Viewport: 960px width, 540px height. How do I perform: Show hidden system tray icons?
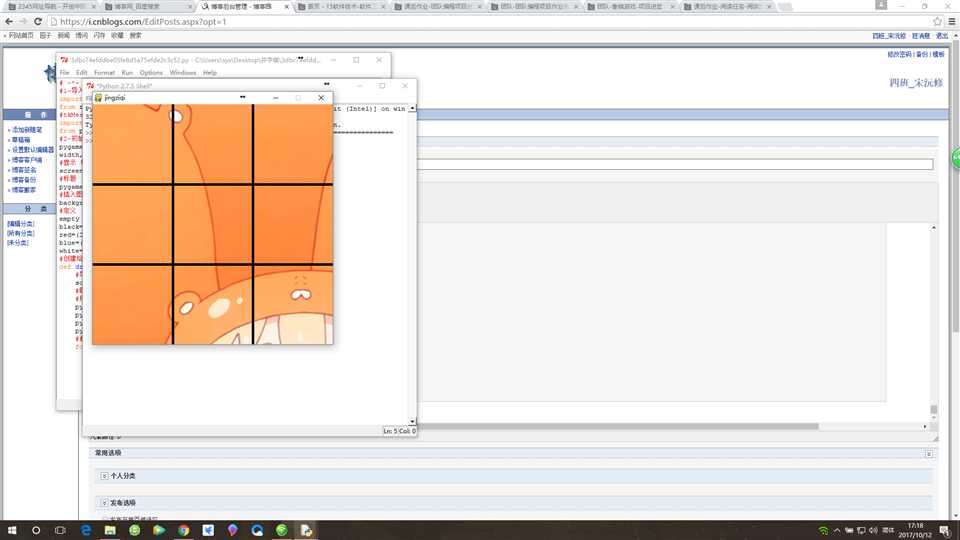836,530
